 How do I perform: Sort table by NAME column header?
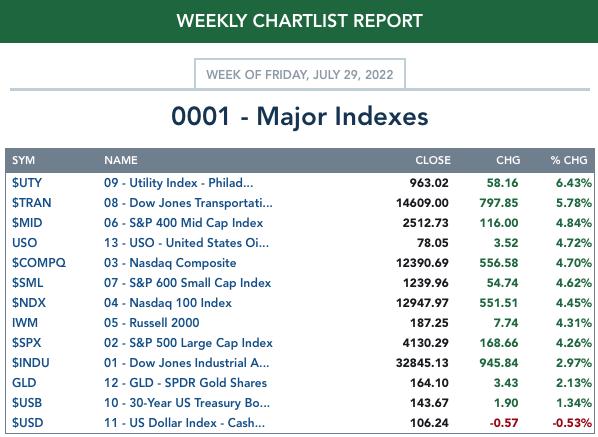[121, 160]
